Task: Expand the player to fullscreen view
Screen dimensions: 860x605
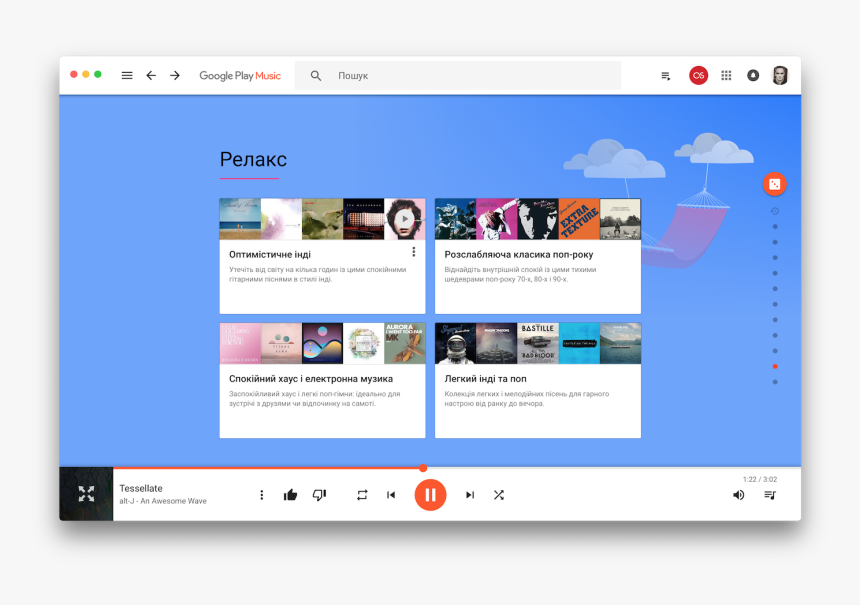Action: [x=86, y=494]
